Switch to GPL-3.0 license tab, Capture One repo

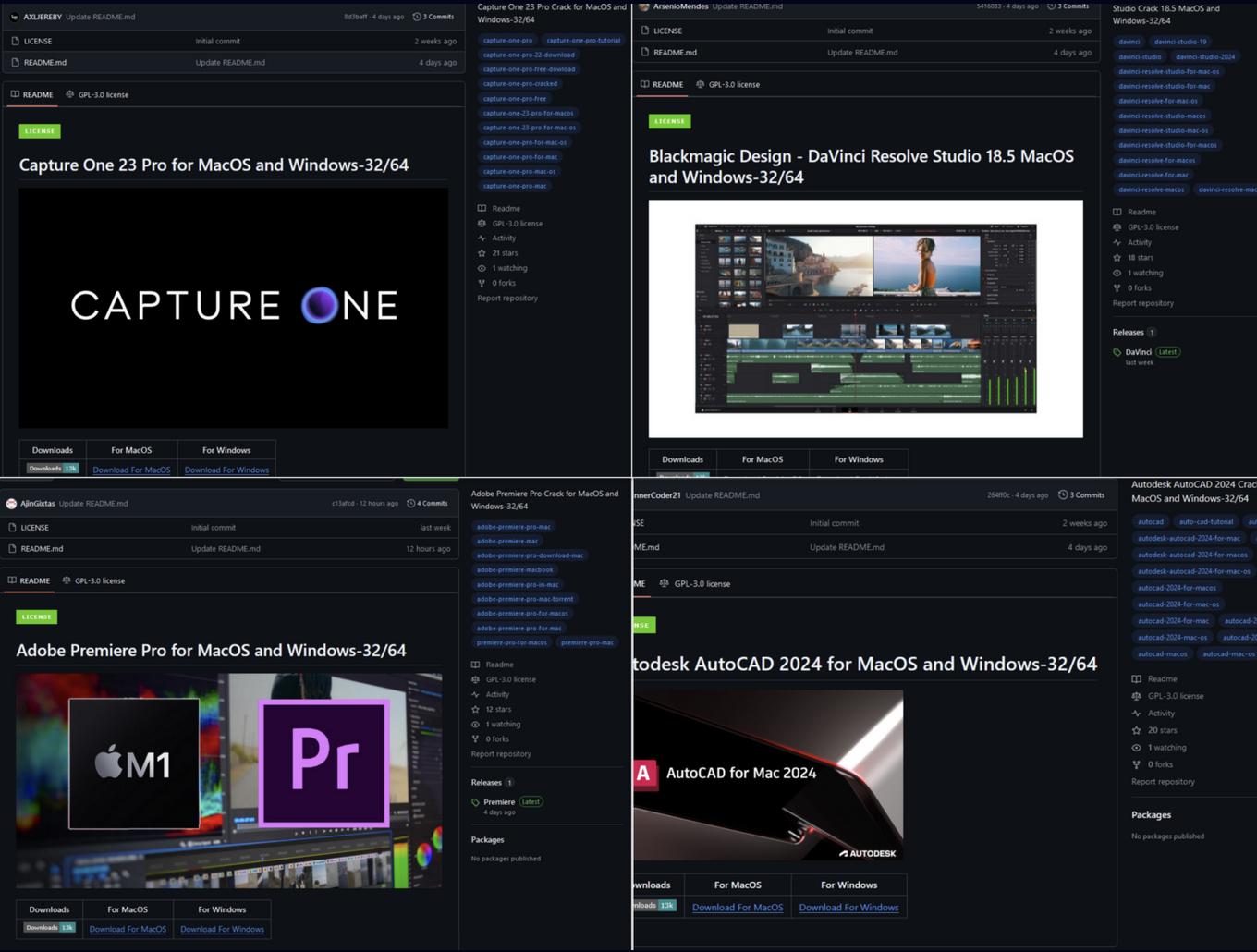pos(97,94)
